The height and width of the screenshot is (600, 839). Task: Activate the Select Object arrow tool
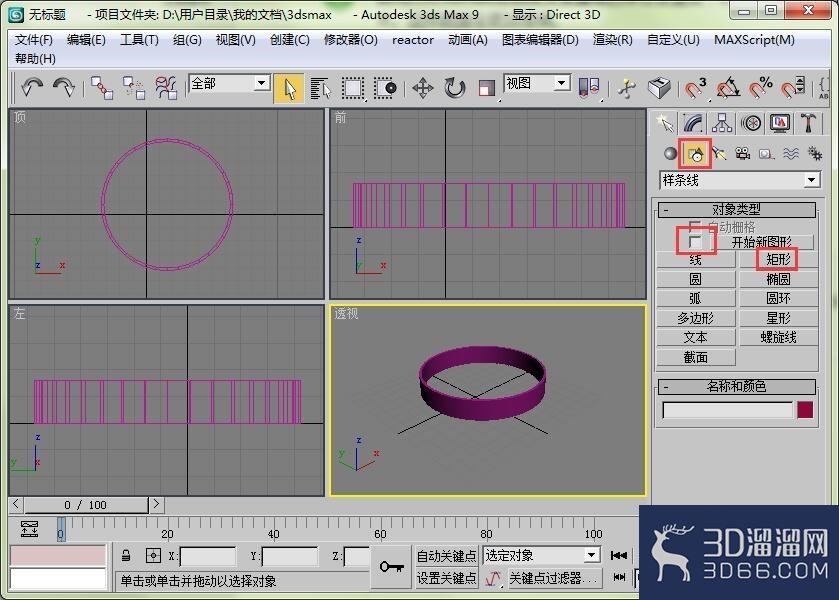[x=289, y=88]
